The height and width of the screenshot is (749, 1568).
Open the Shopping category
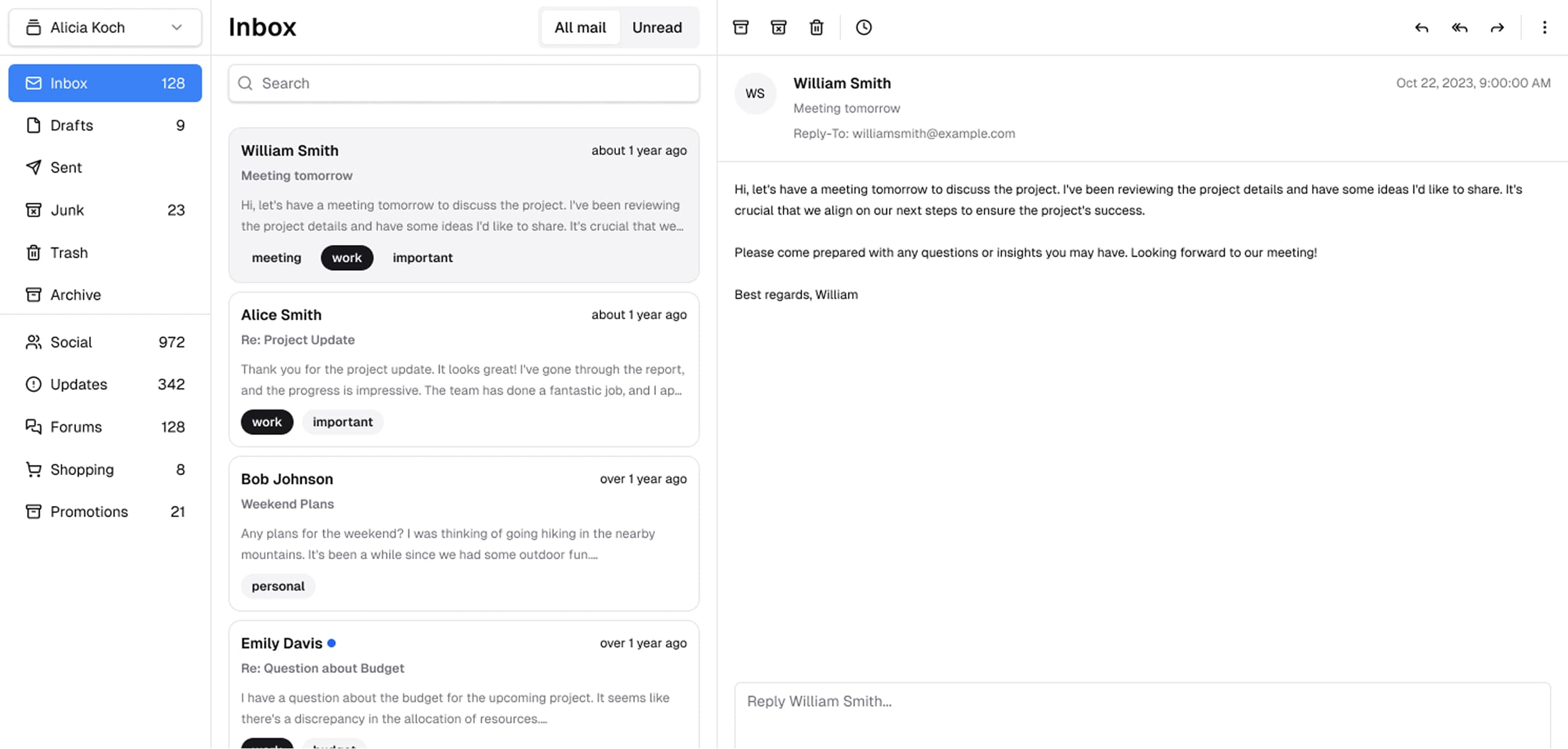[x=105, y=469]
